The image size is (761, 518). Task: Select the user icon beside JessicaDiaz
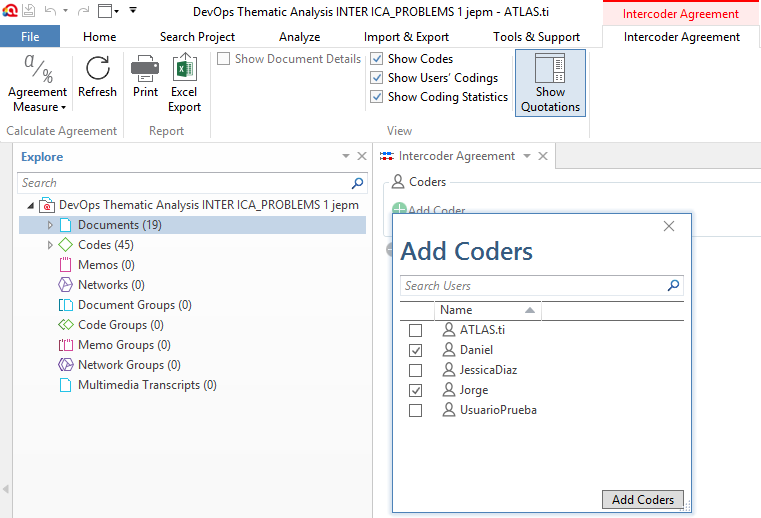(449, 370)
